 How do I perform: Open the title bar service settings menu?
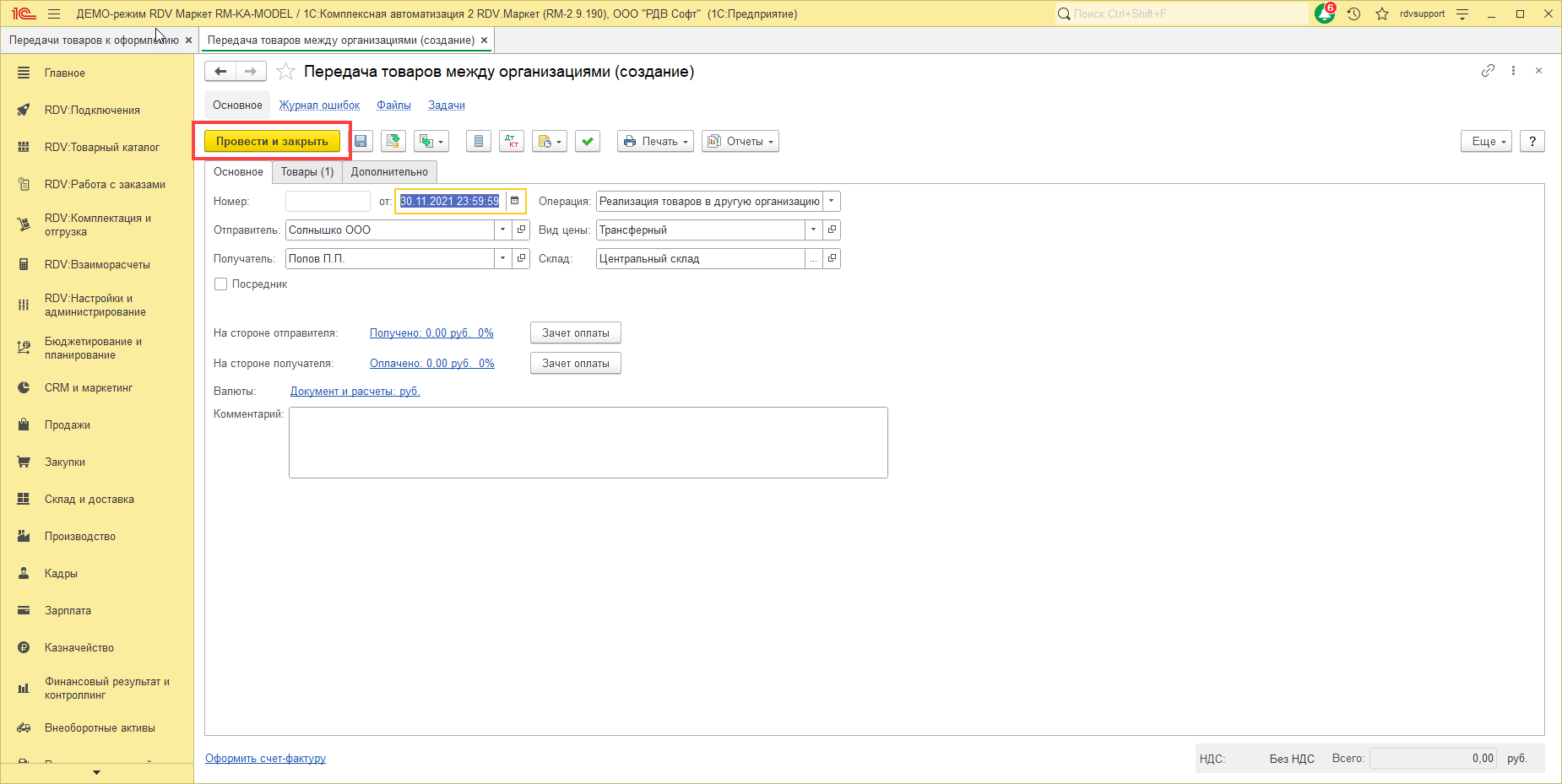click(x=1463, y=14)
